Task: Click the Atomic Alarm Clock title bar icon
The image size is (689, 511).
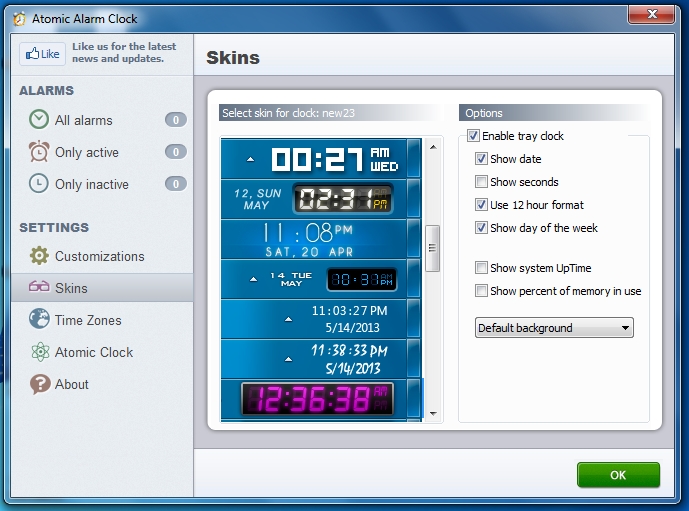Action: (19, 19)
